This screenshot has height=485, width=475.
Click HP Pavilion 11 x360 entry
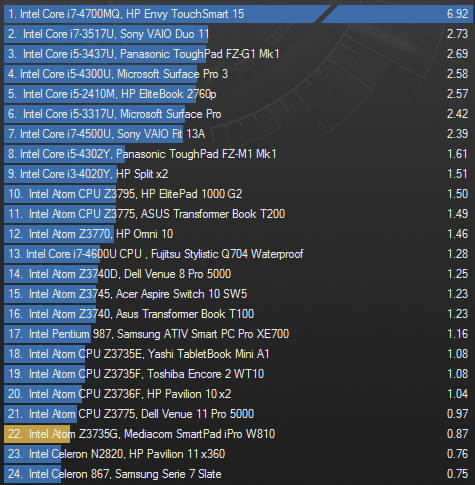click(x=238, y=454)
